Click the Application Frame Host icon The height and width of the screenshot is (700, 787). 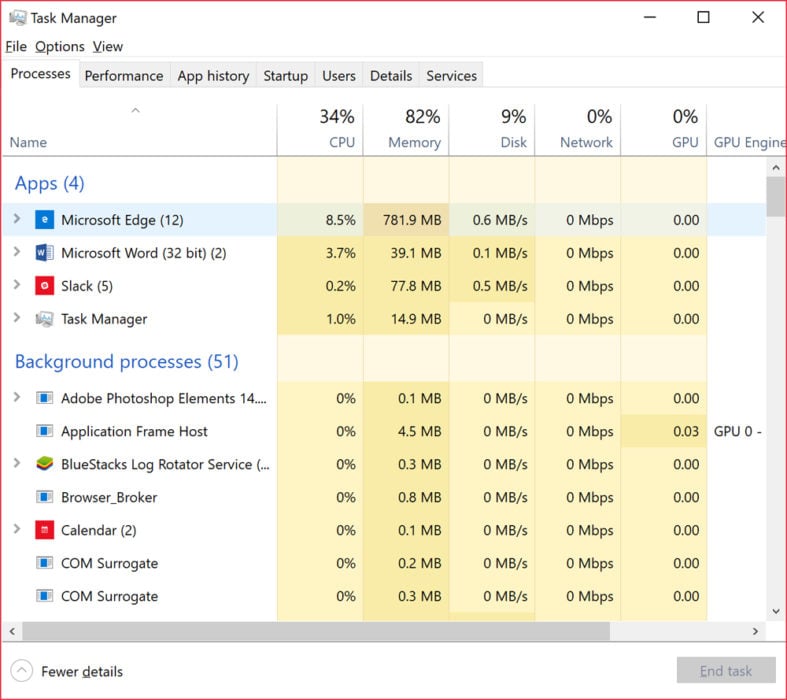(44, 431)
